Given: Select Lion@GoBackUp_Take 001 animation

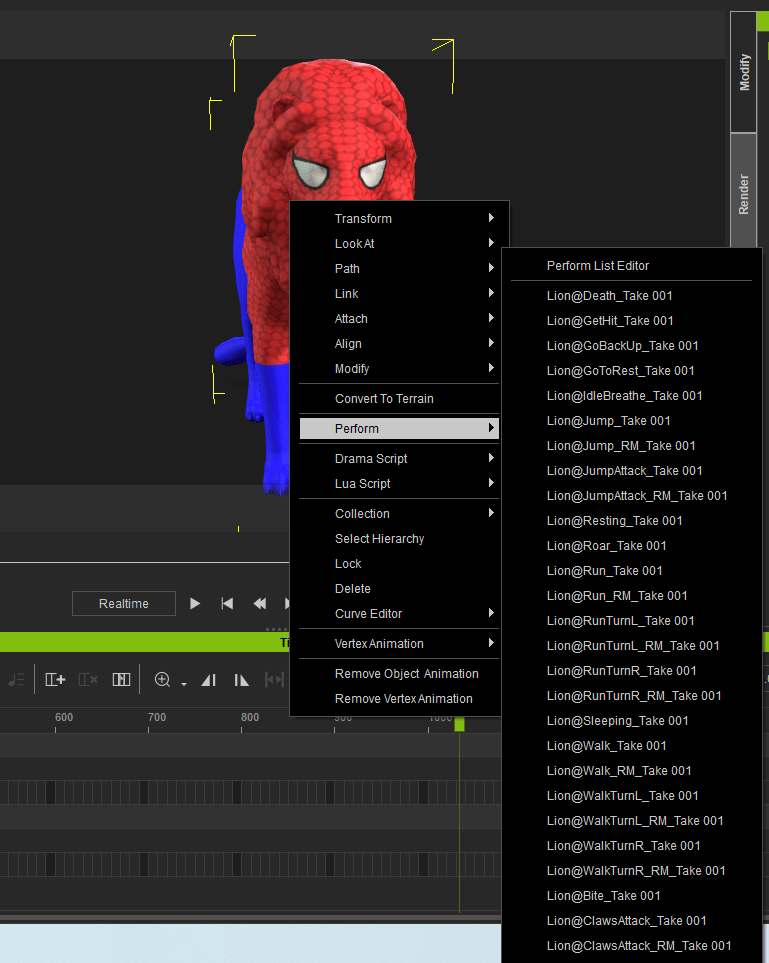Looking at the screenshot, I should point(631,346).
